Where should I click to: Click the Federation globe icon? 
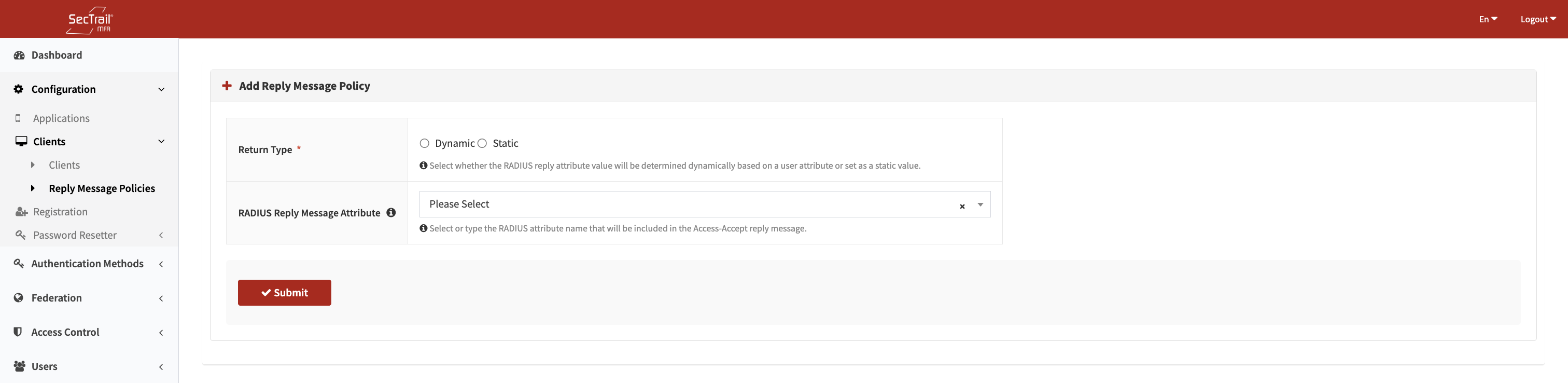[19, 298]
